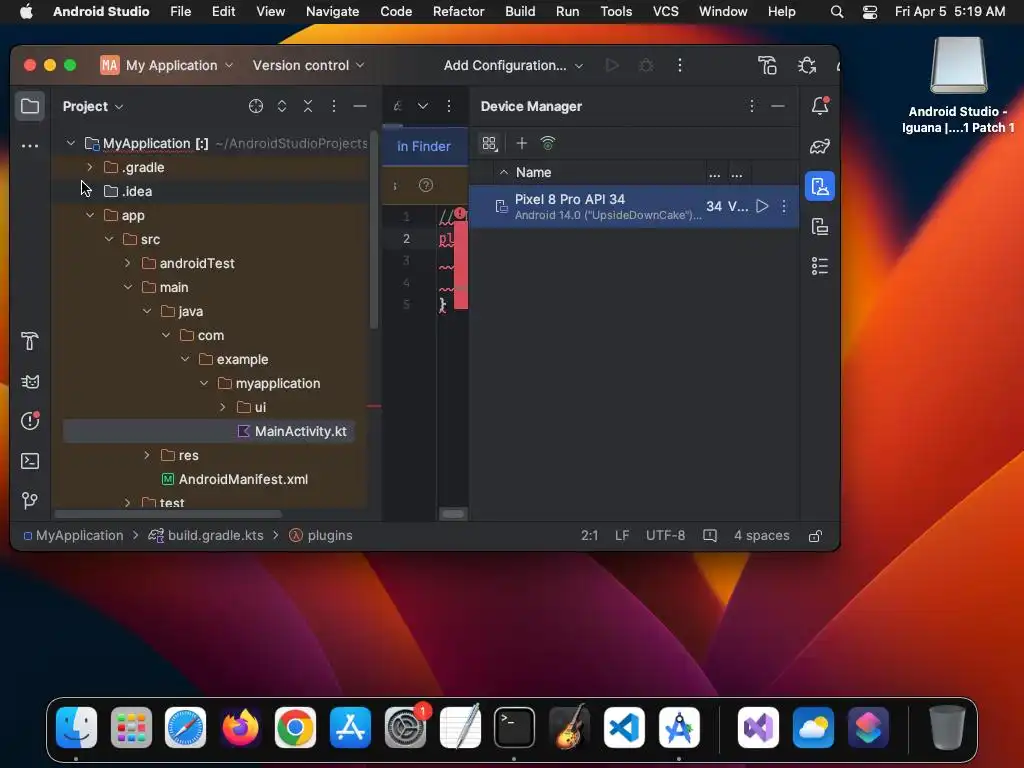The height and width of the screenshot is (768, 1024).
Task: Click Collapse All in Project panel
Action: (x=308, y=106)
